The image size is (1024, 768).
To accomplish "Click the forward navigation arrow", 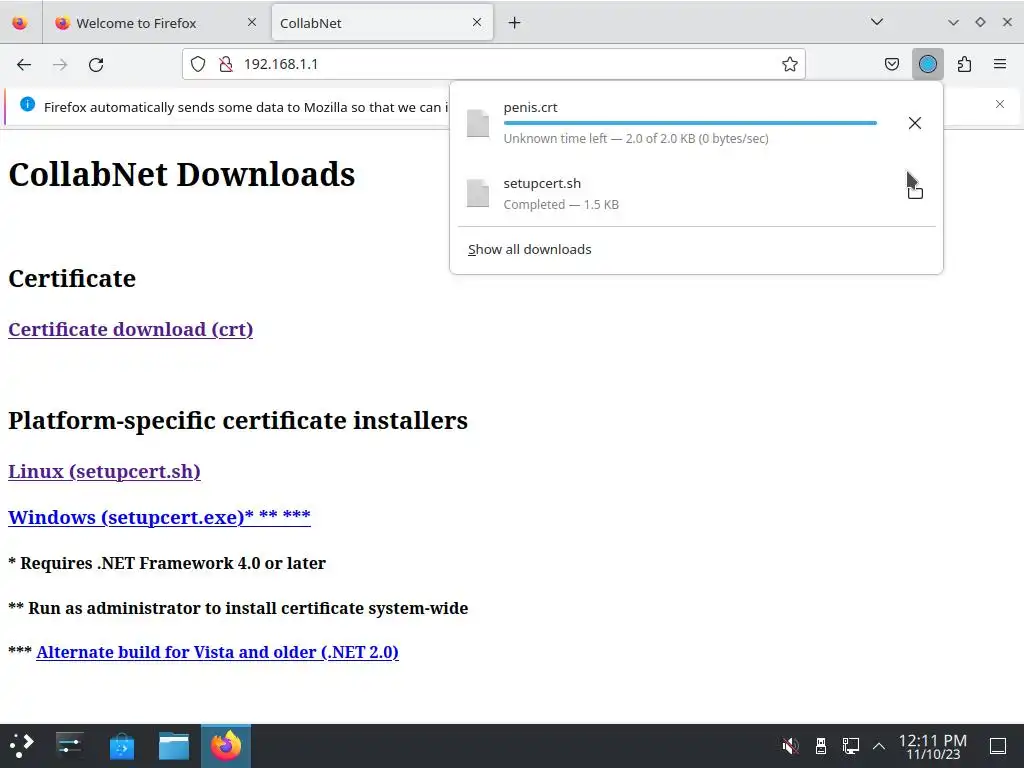I will (x=60, y=64).
